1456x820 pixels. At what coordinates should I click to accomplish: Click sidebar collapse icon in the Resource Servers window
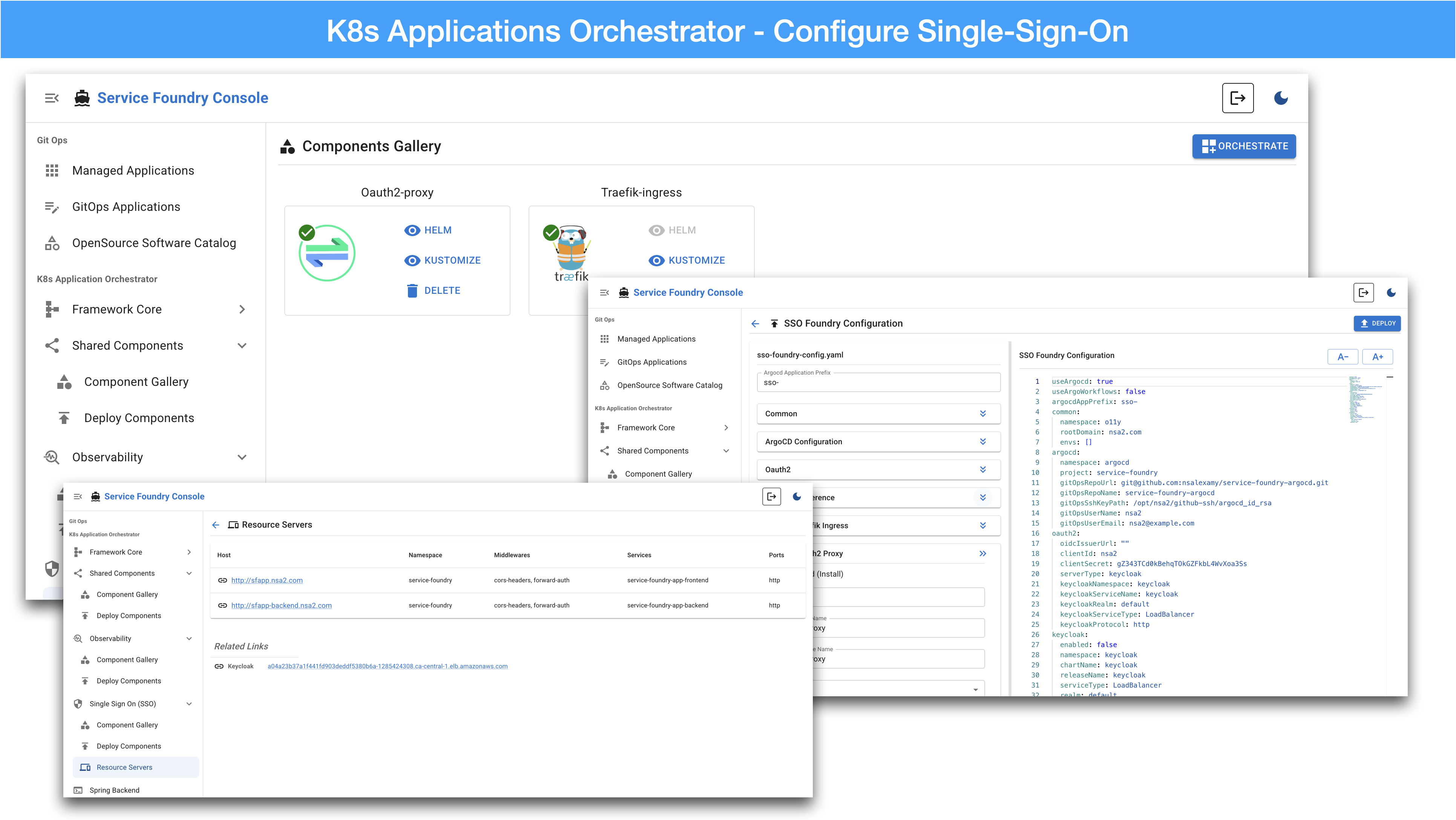78,496
